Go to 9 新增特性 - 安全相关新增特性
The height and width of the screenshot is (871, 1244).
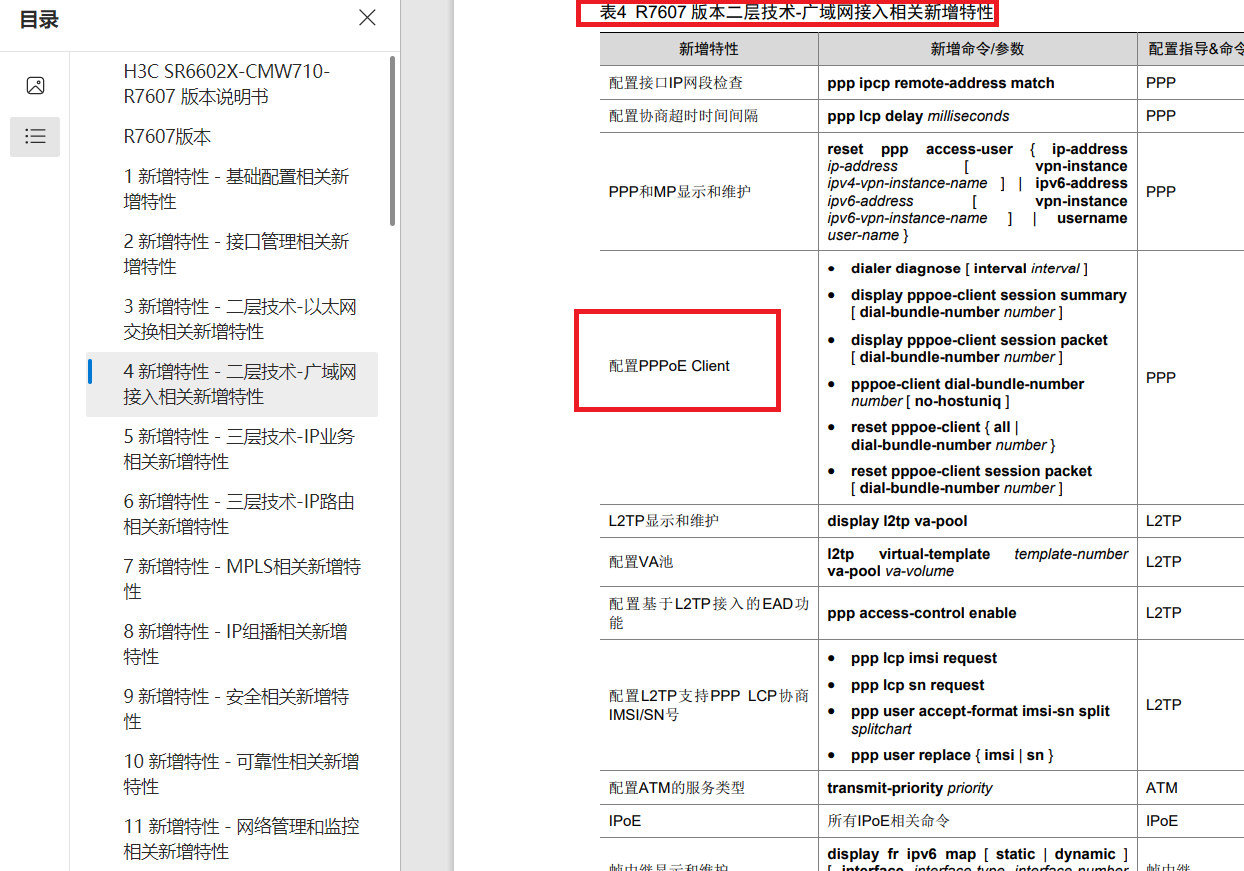click(231, 709)
